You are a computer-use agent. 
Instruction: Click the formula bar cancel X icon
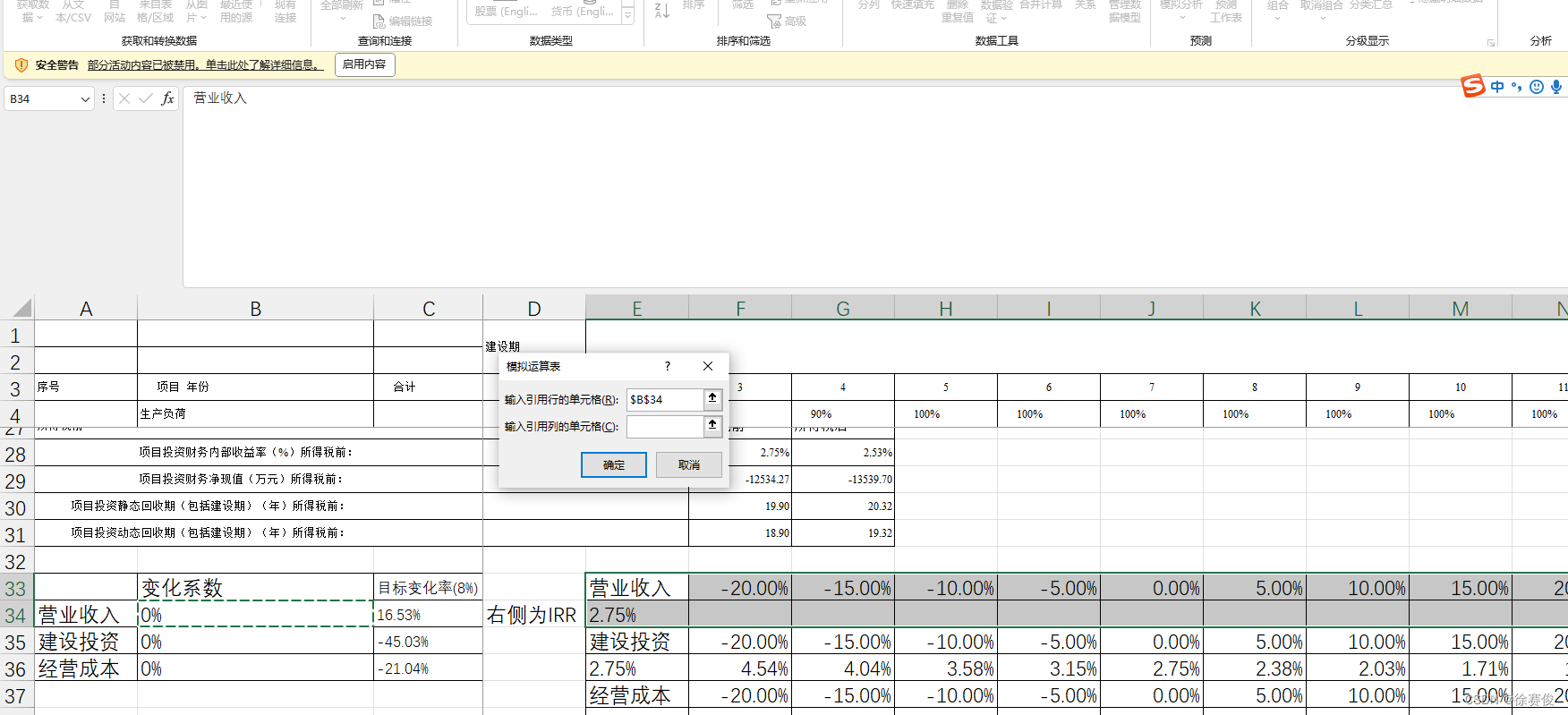coord(124,98)
